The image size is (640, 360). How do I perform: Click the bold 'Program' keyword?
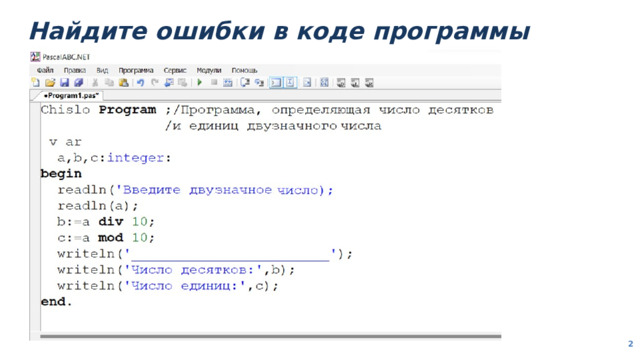127,110
